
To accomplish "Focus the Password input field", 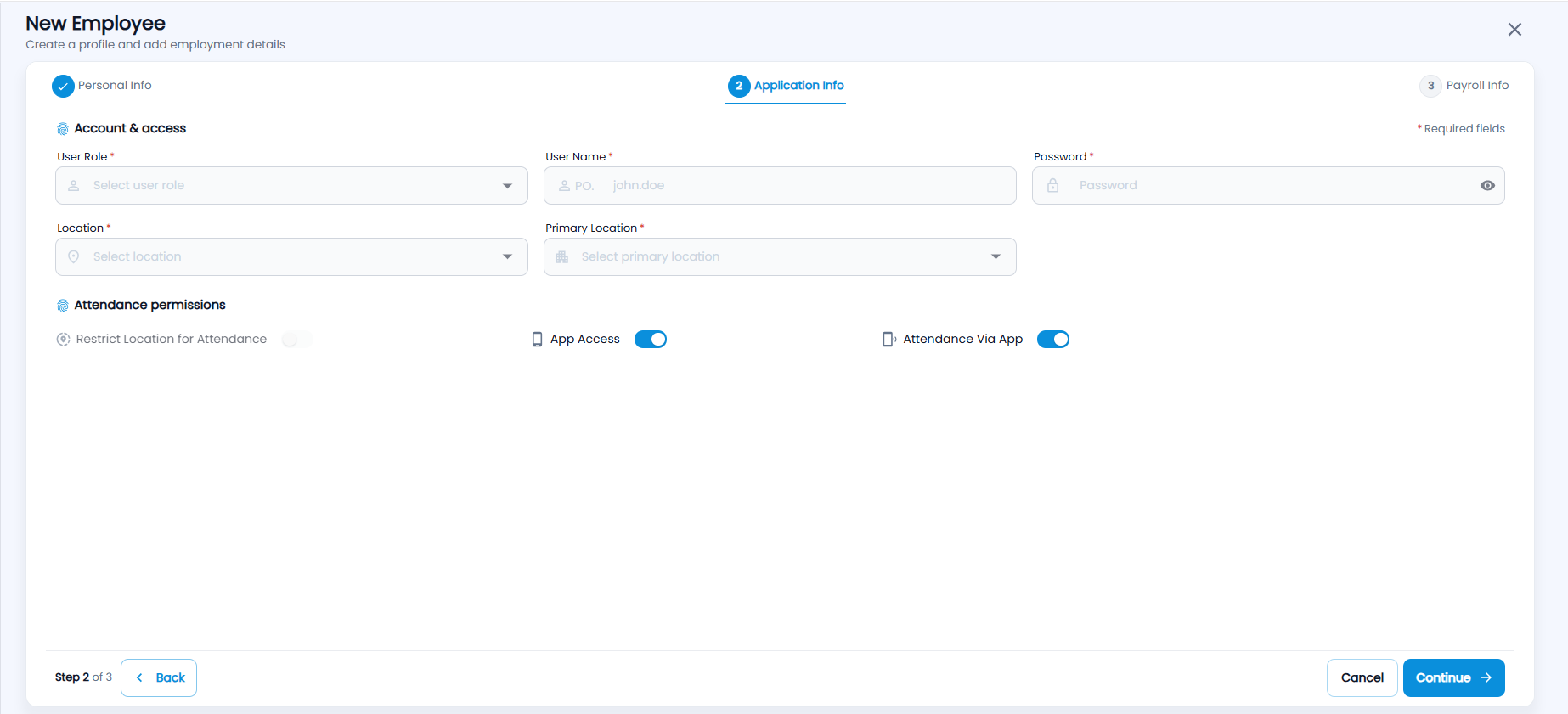I will 1268,185.
